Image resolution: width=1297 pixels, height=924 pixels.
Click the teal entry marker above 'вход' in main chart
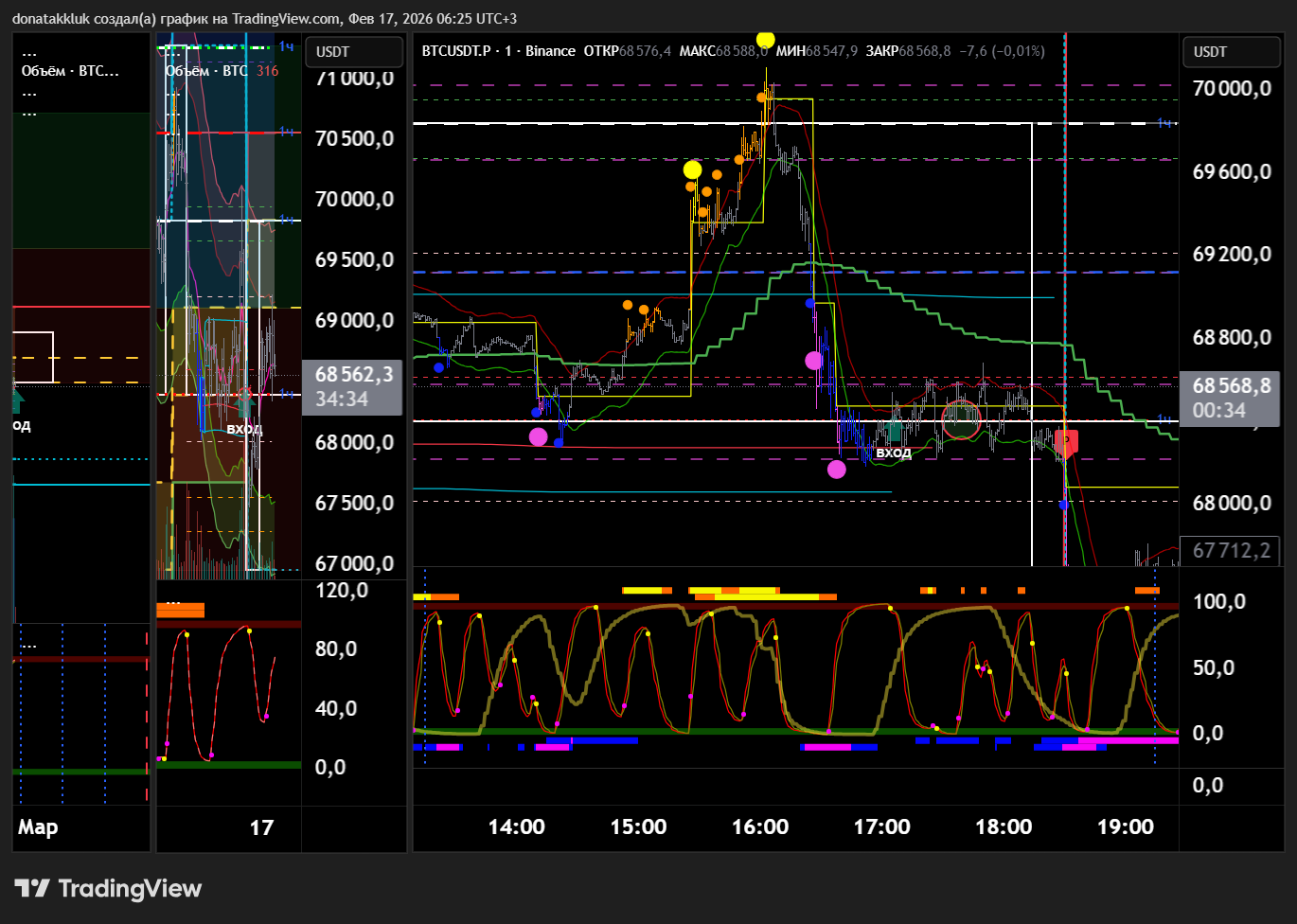(x=893, y=432)
